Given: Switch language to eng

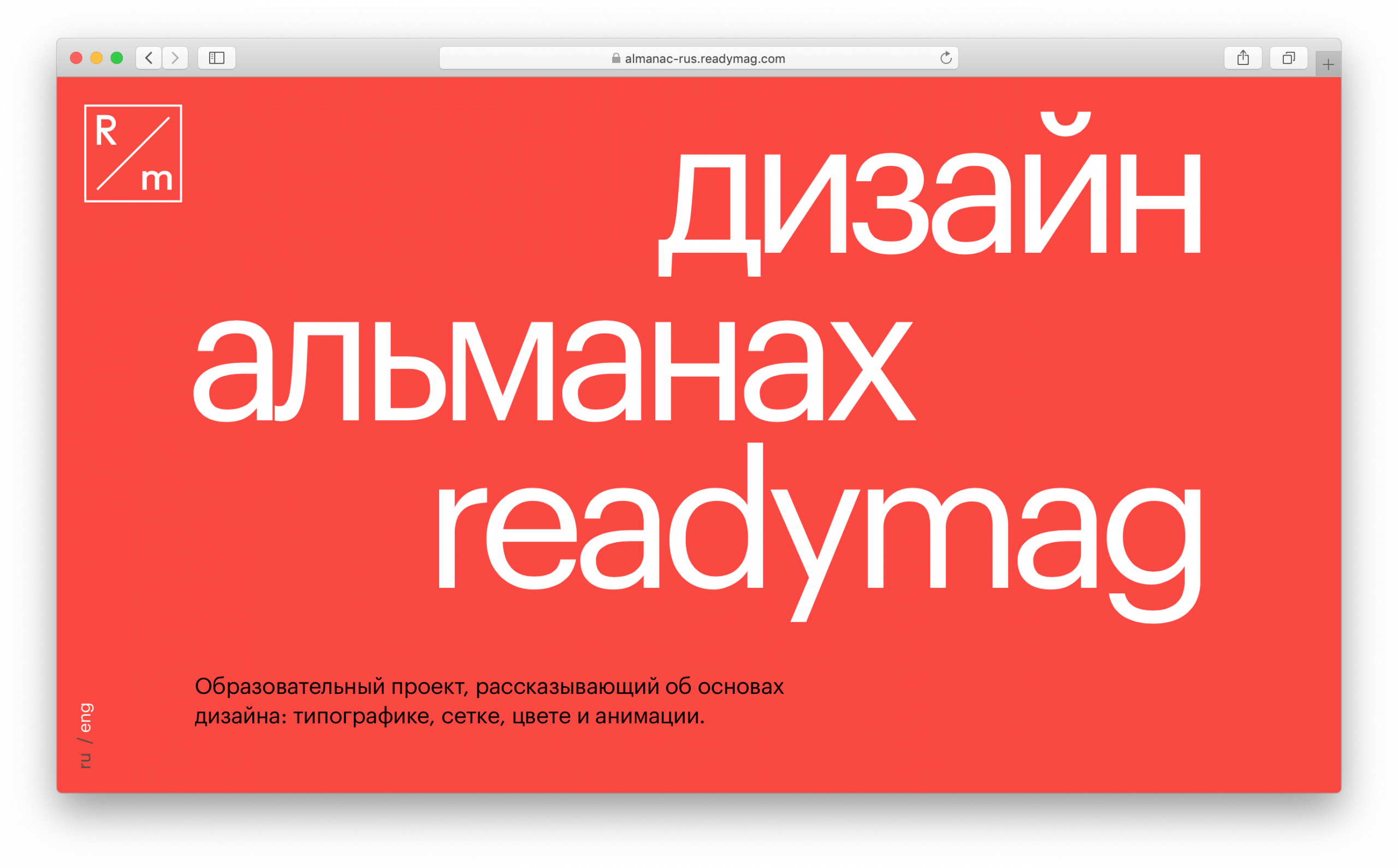Looking at the screenshot, I should [x=86, y=717].
